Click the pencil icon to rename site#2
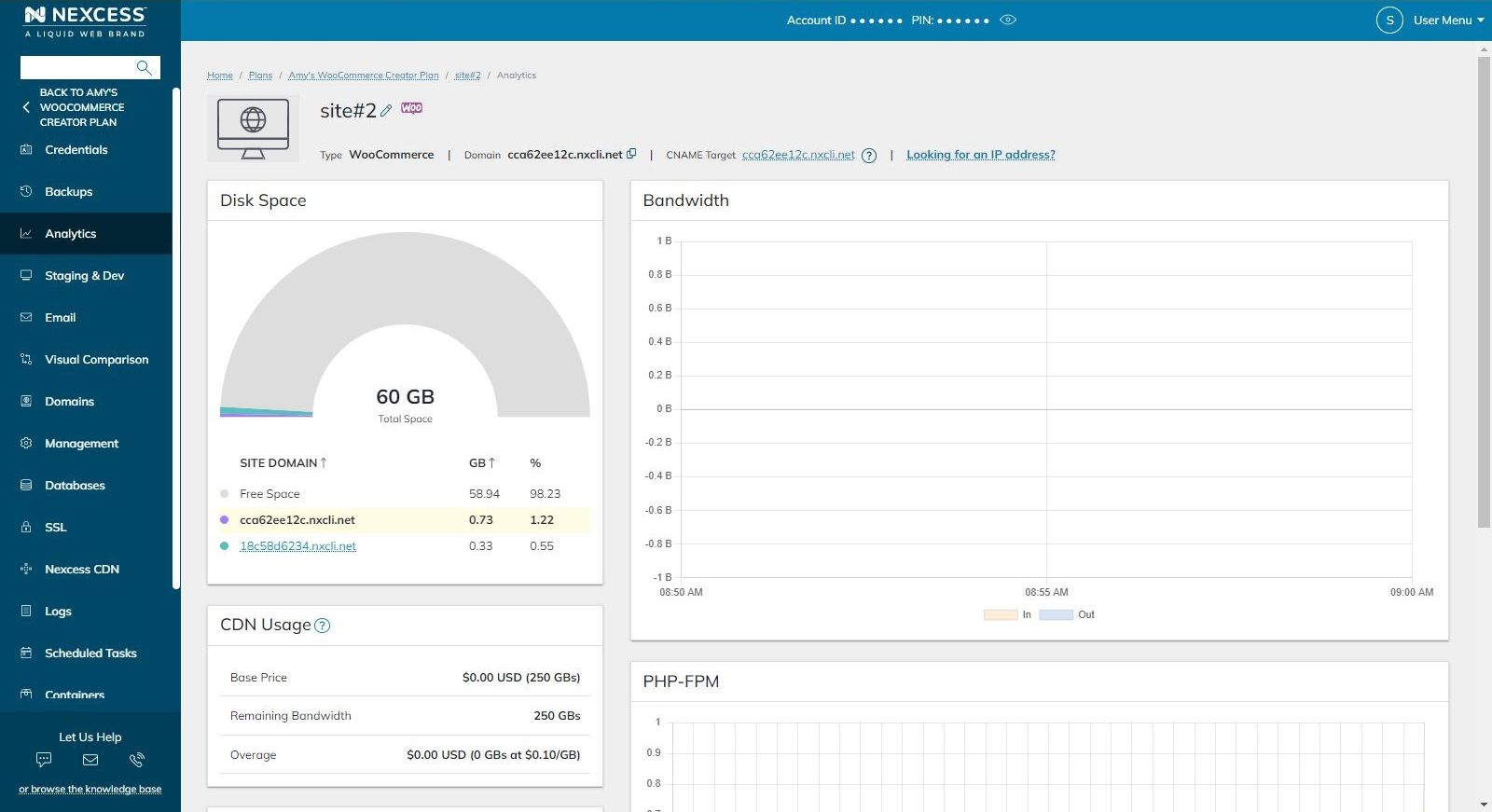1492x812 pixels. pos(386,111)
